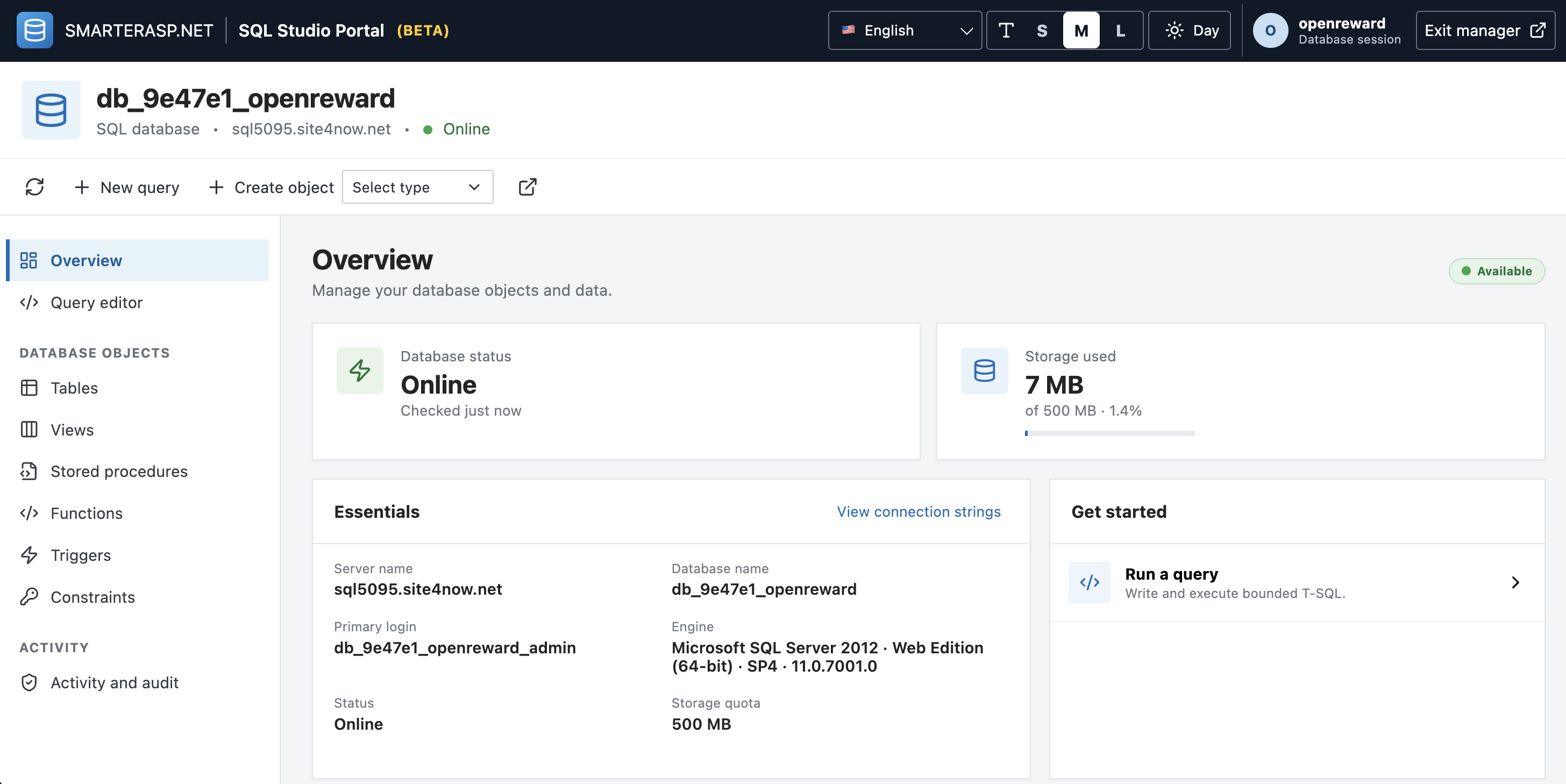Click 'of 500 MB · 1.4%' text

[x=1083, y=411]
